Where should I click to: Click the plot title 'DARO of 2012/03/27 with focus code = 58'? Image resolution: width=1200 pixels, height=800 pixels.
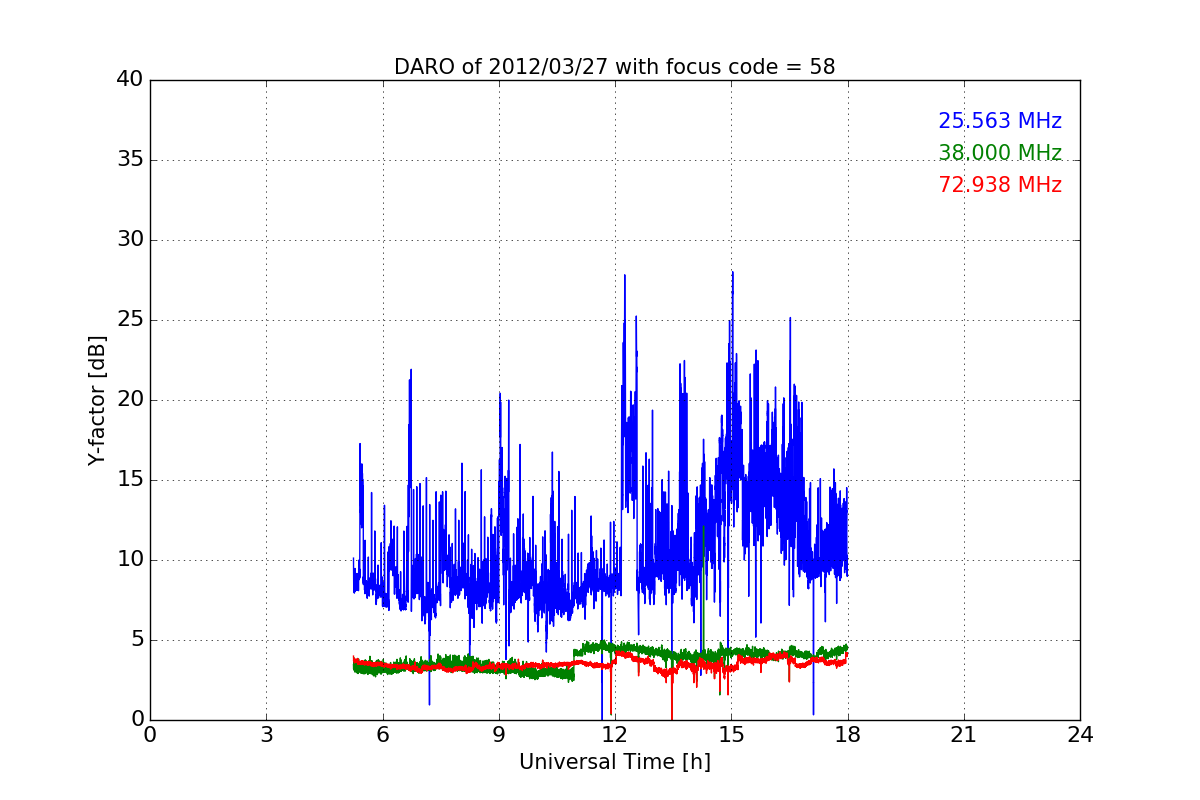[x=614, y=67]
